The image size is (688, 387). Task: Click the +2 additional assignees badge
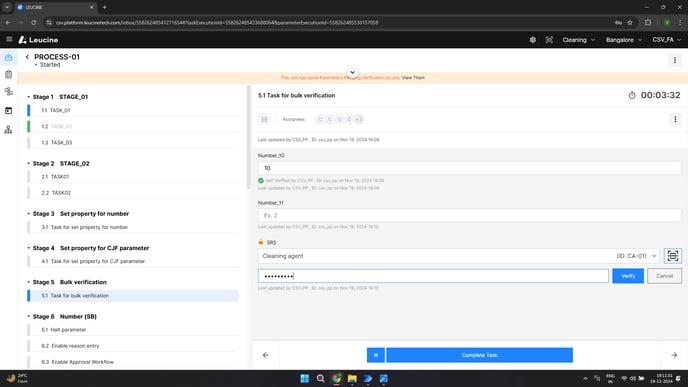(x=359, y=119)
